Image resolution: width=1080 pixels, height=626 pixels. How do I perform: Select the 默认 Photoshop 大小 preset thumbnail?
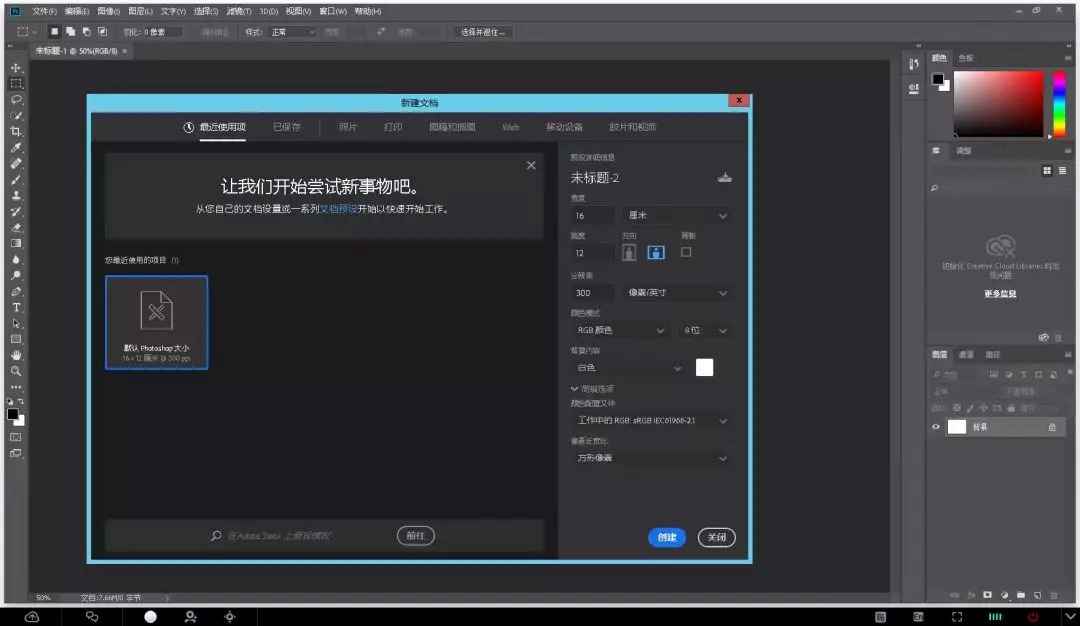(x=156, y=322)
